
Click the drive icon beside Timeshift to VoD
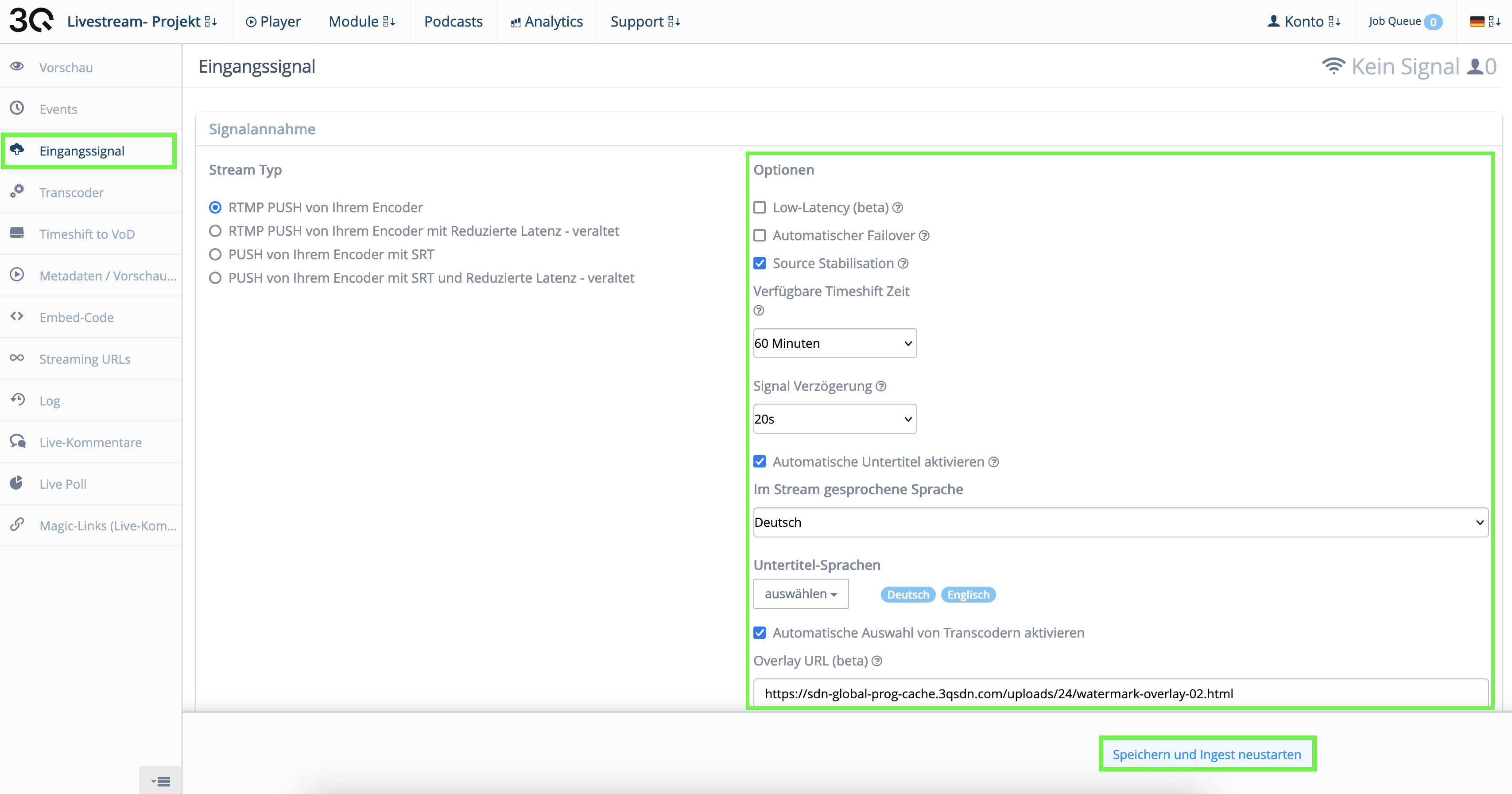pyautogui.click(x=17, y=233)
